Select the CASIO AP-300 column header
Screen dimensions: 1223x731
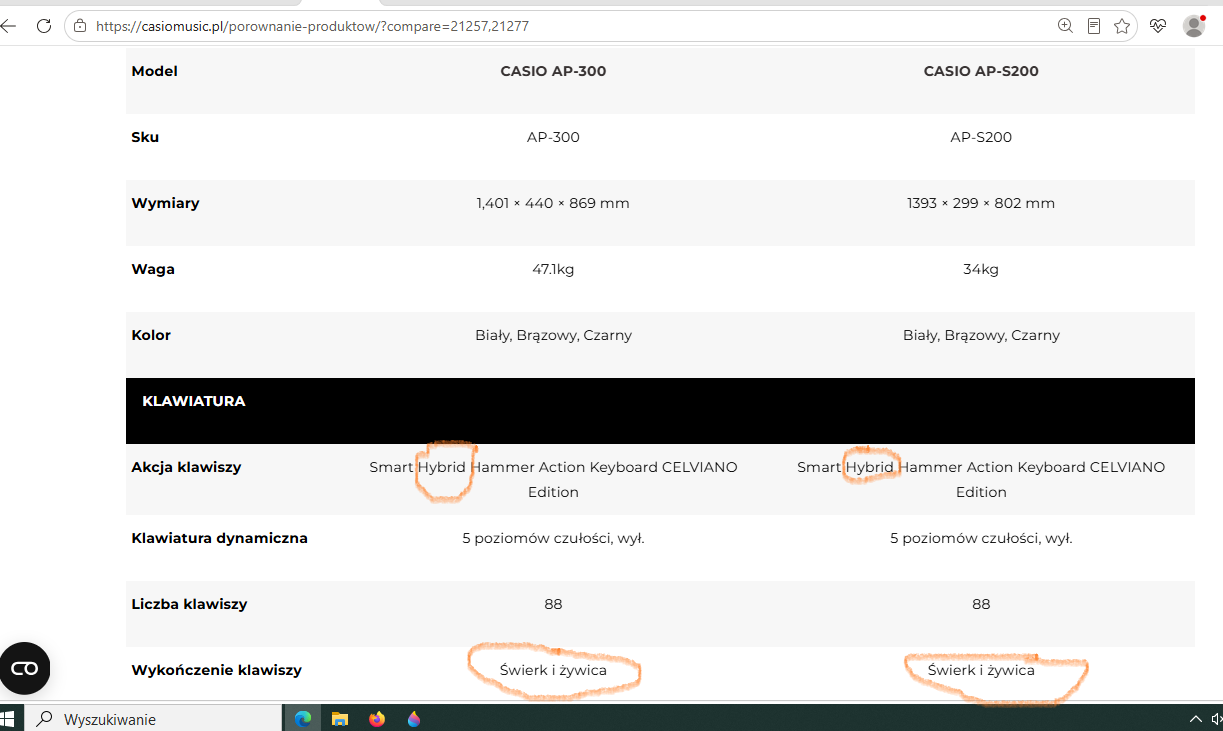[553, 71]
